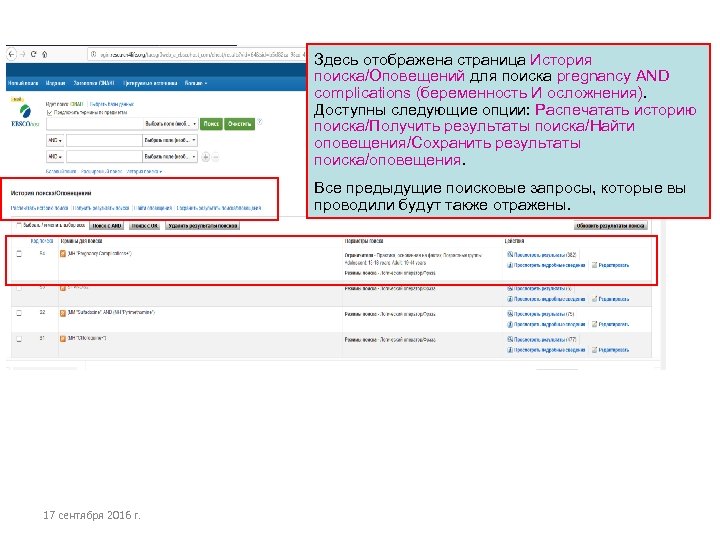This screenshot has height=540, width=720.
Task: Click the help question mark beside Очистить
Action: pos(260,122)
